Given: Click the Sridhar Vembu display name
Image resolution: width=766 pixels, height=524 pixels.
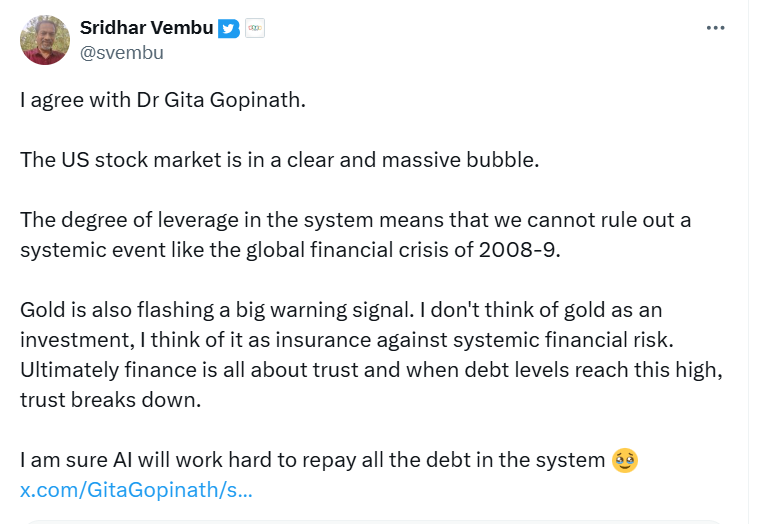Looking at the screenshot, I should (147, 28).
